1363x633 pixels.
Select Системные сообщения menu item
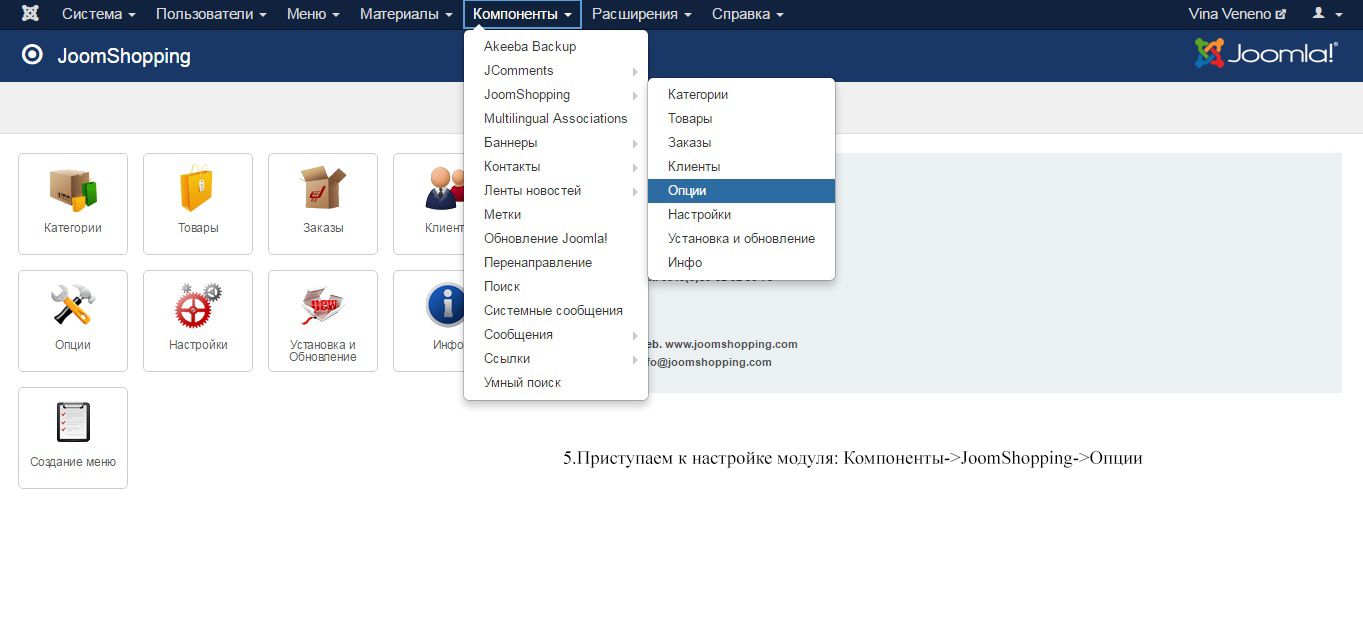pos(556,311)
